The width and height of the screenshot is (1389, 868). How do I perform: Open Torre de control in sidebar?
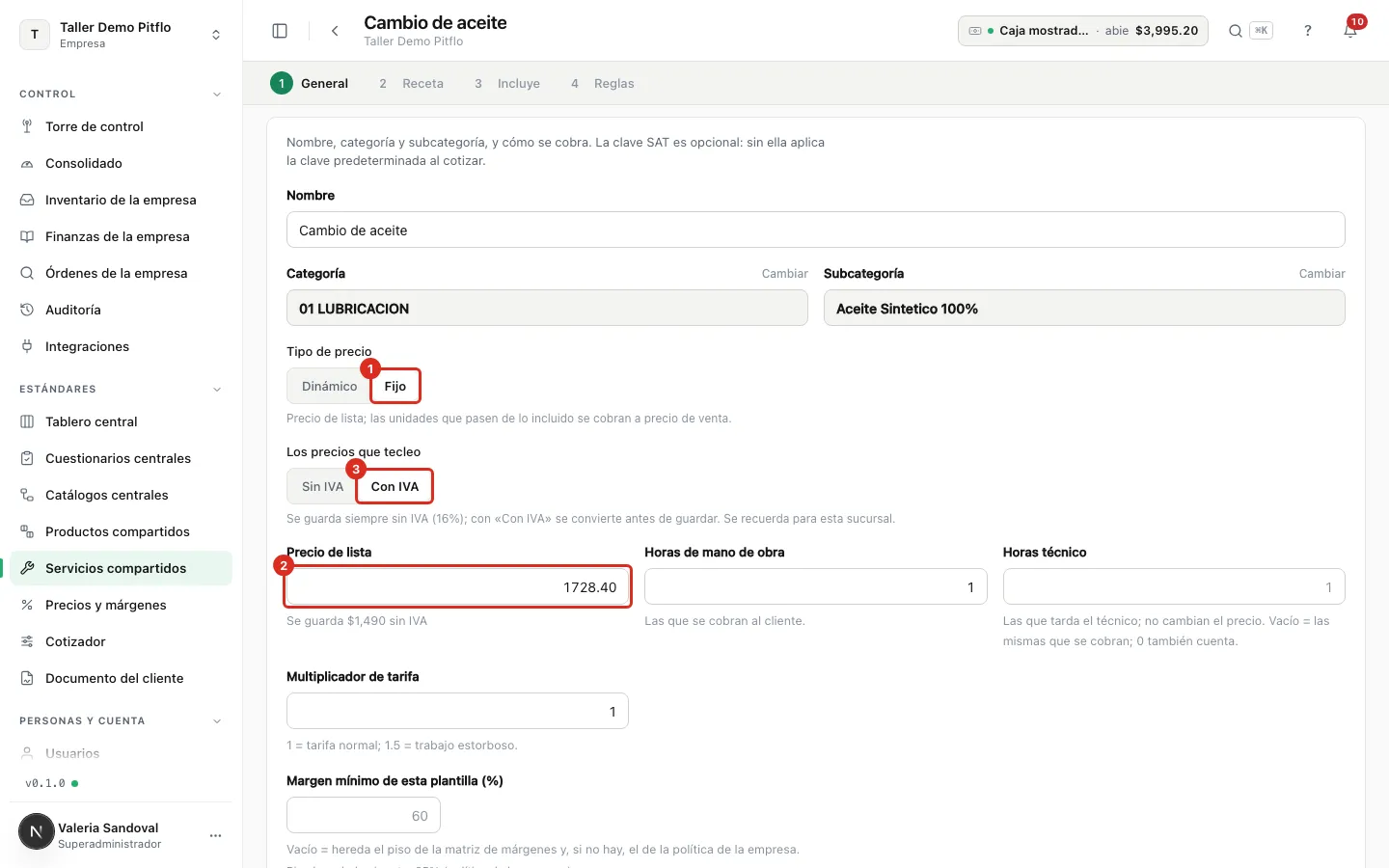point(121,126)
